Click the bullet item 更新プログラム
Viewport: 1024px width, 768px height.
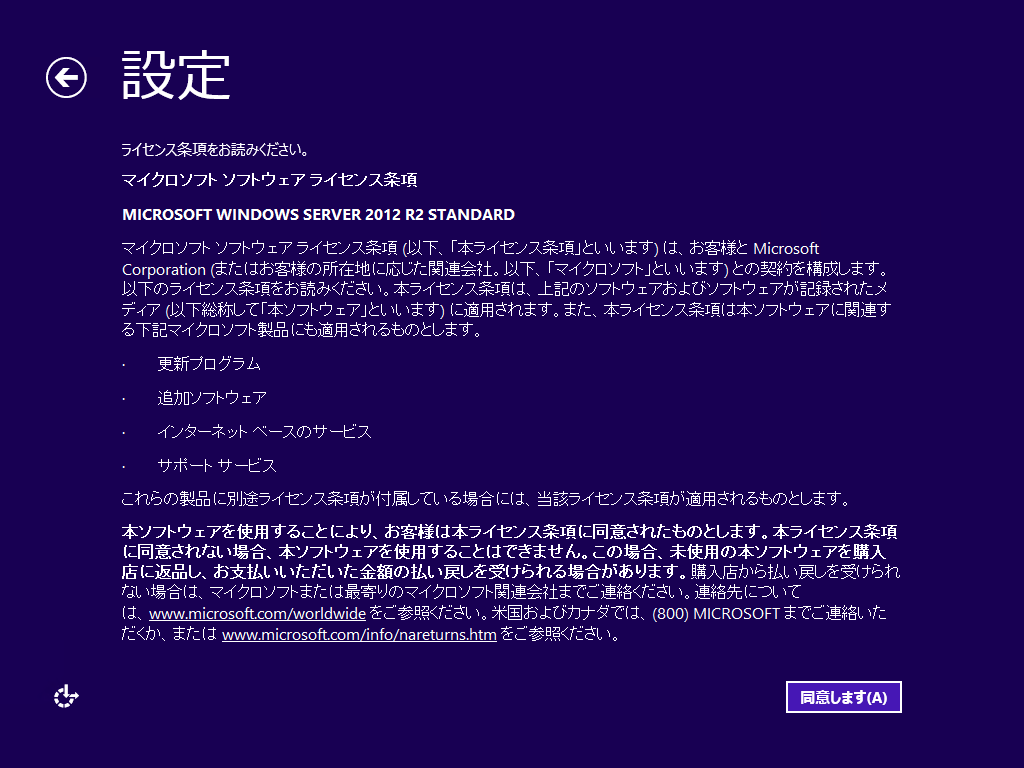209,364
